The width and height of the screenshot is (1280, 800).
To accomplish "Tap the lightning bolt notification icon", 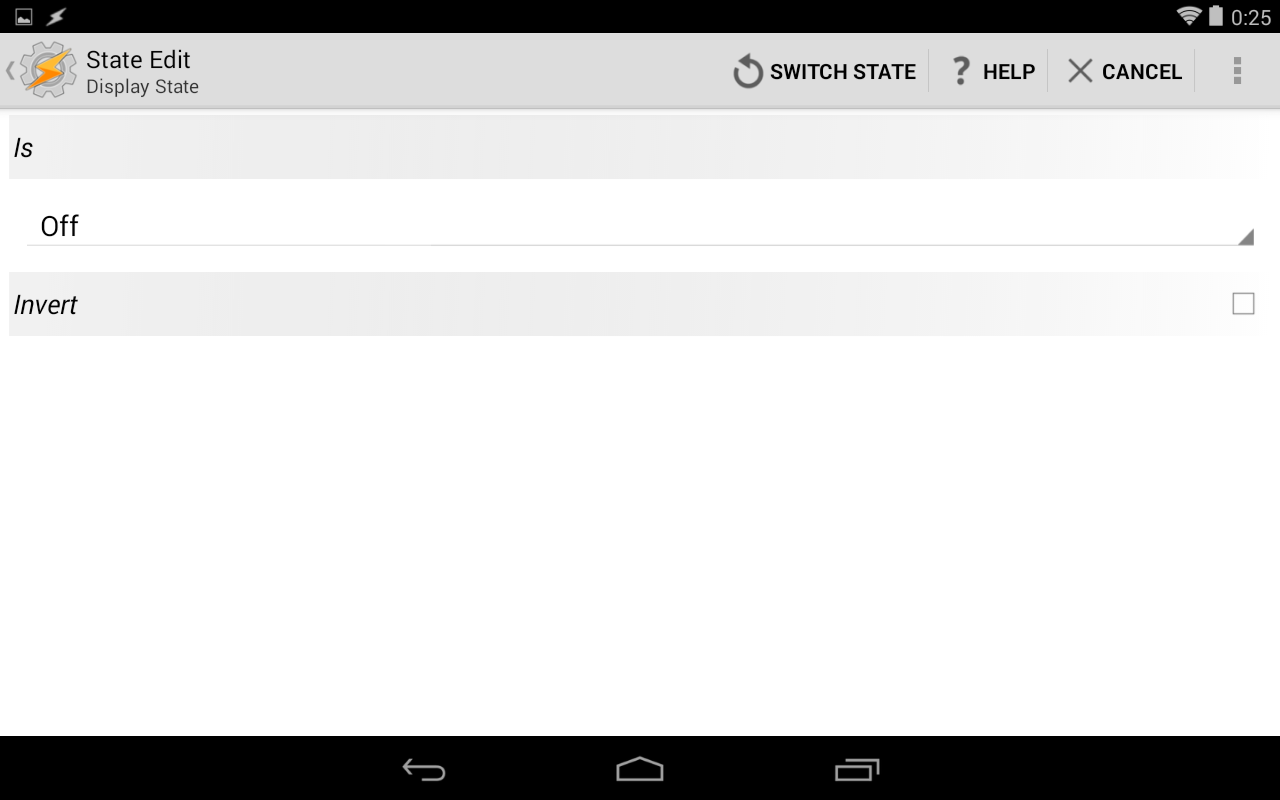I will point(57,17).
